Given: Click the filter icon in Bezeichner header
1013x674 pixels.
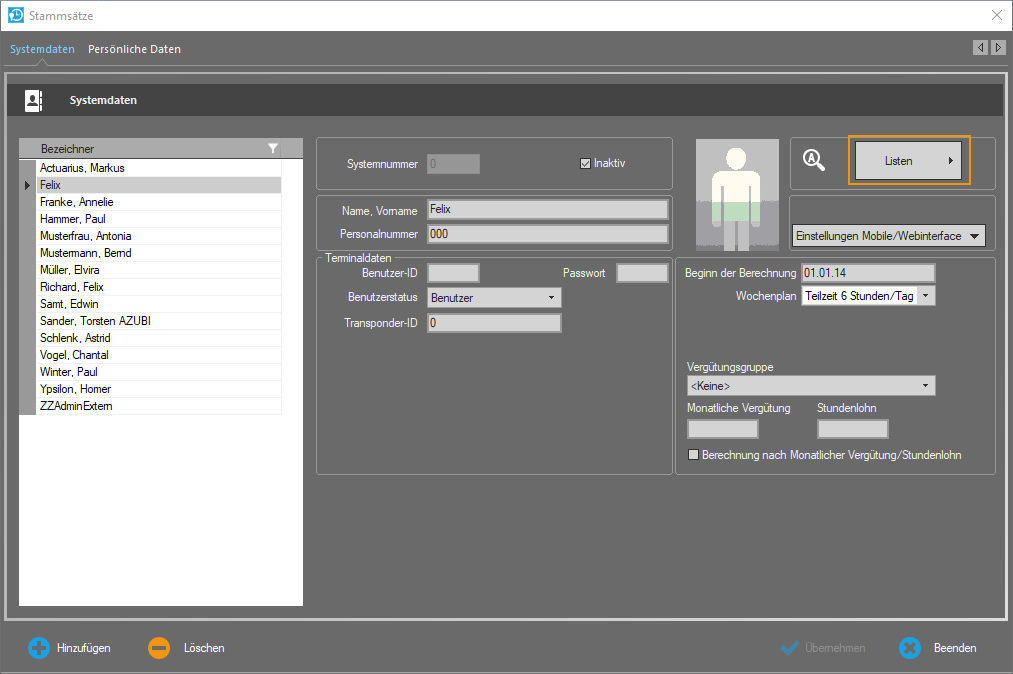Looking at the screenshot, I should click(x=273, y=148).
